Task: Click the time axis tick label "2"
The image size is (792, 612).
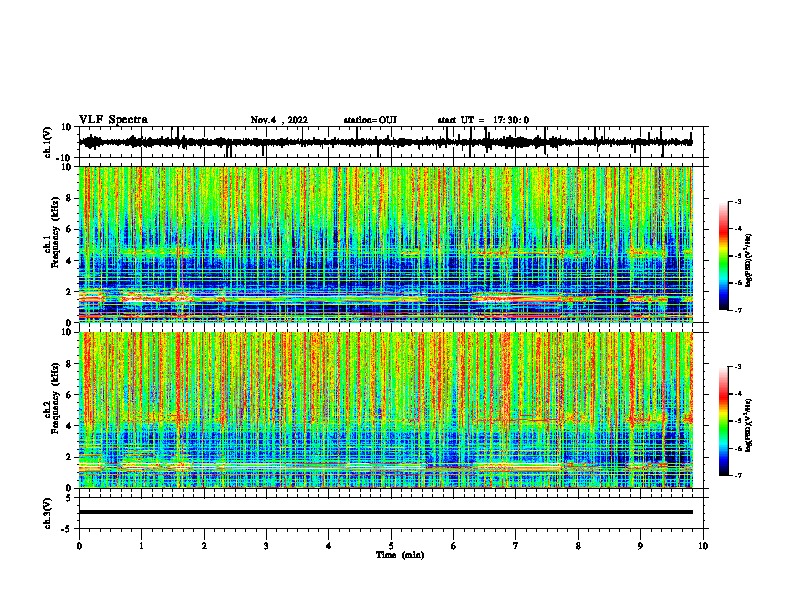Action: click(204, 546)
